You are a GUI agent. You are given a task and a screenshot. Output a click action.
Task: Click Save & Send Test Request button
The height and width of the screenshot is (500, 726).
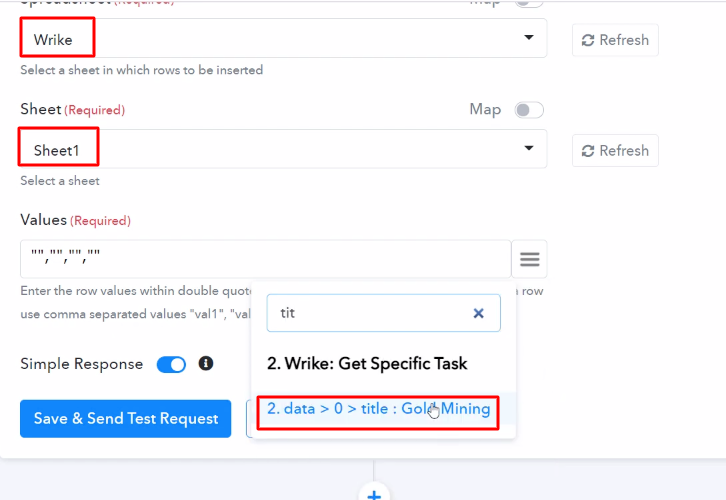tap(125, 419)
